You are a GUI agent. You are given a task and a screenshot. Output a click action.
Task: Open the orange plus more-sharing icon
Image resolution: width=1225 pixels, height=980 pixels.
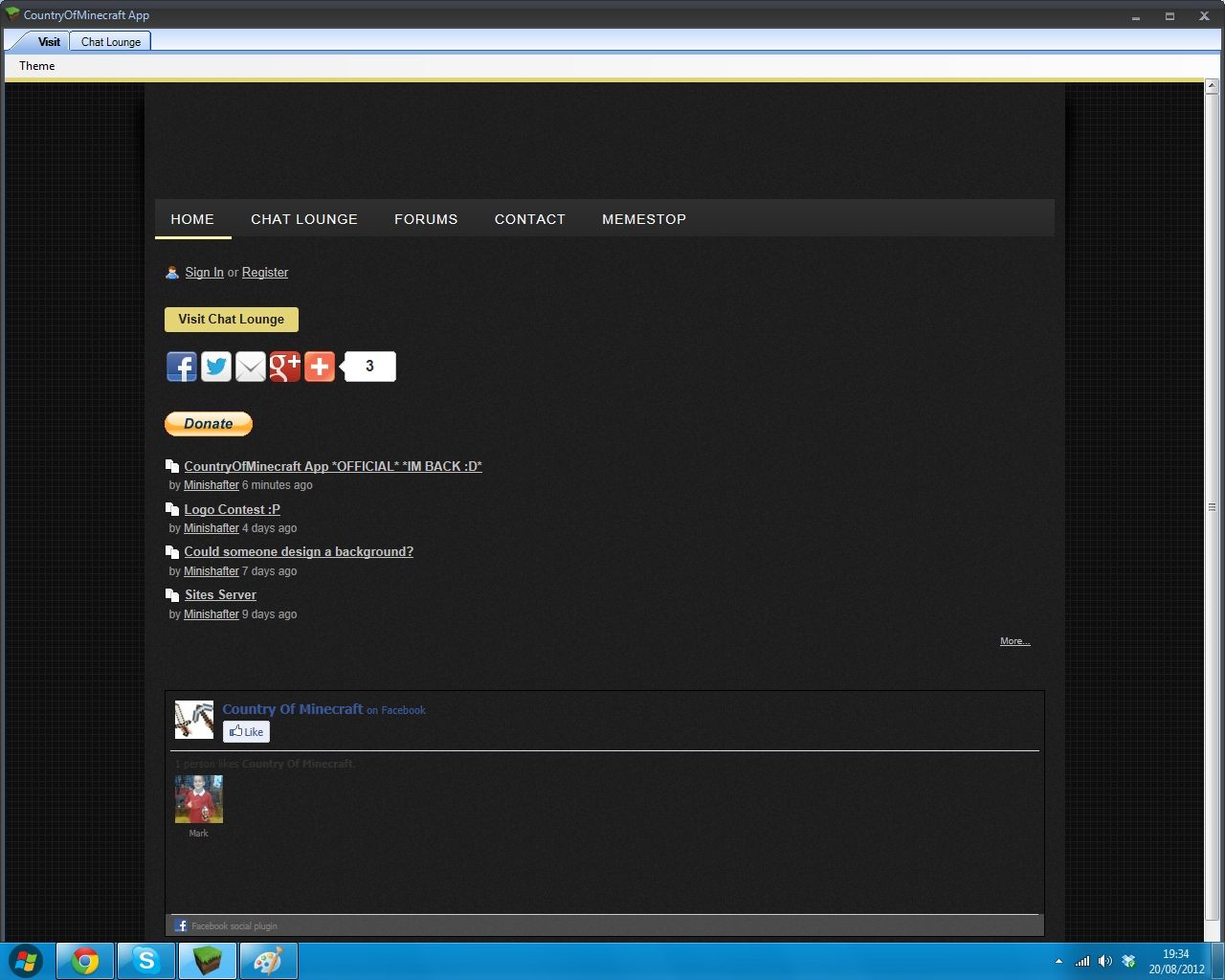pyautogui.click(x=320, y=367)
